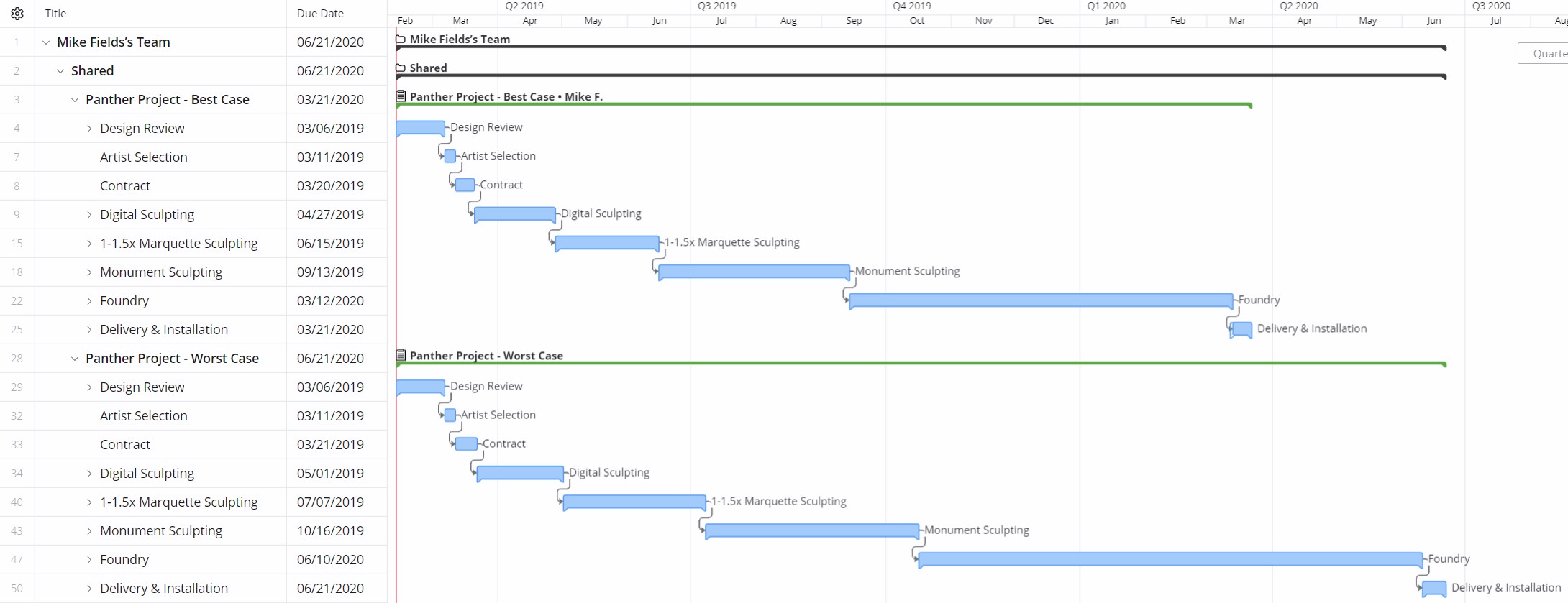Screen dimensions: 1568x603
Task: Select the Contract task in row 33
Action: pos(125,445)
